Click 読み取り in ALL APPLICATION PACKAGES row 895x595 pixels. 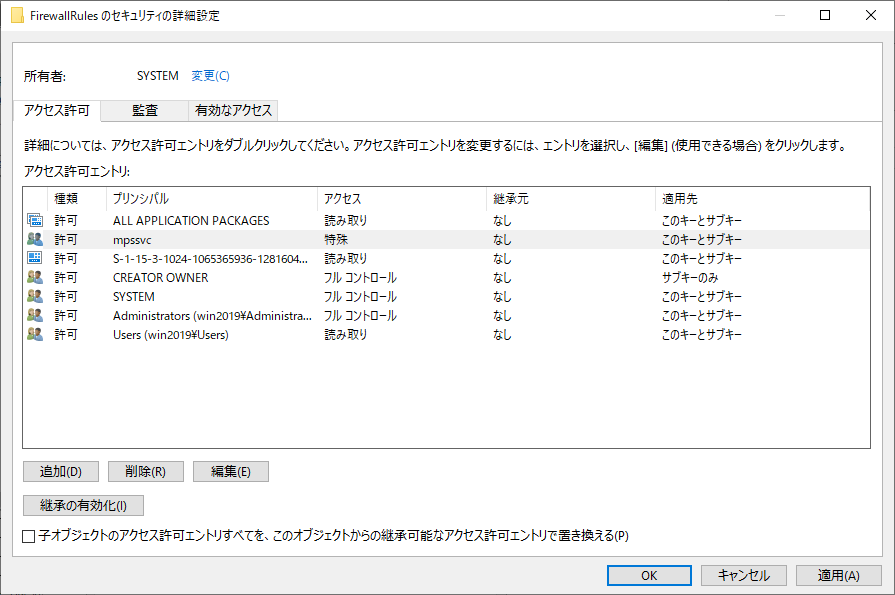pos(345,220)
